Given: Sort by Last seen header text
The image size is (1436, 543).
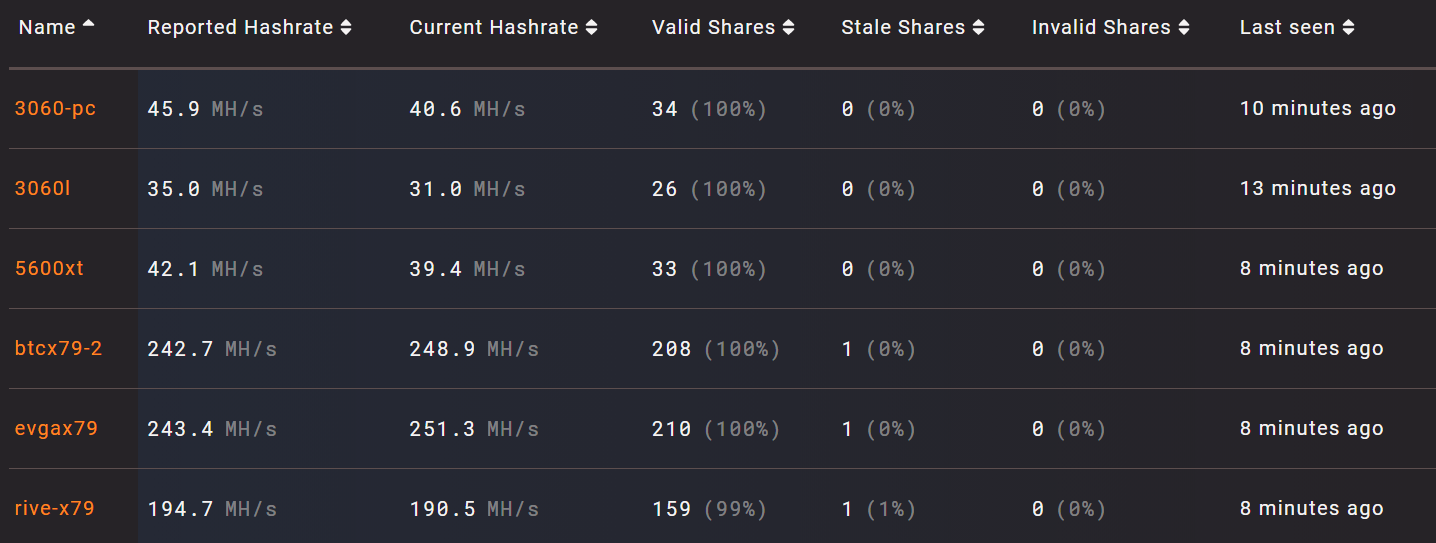Looking at the screenshot, I should pyautogui.click(x=1287, y=28).
